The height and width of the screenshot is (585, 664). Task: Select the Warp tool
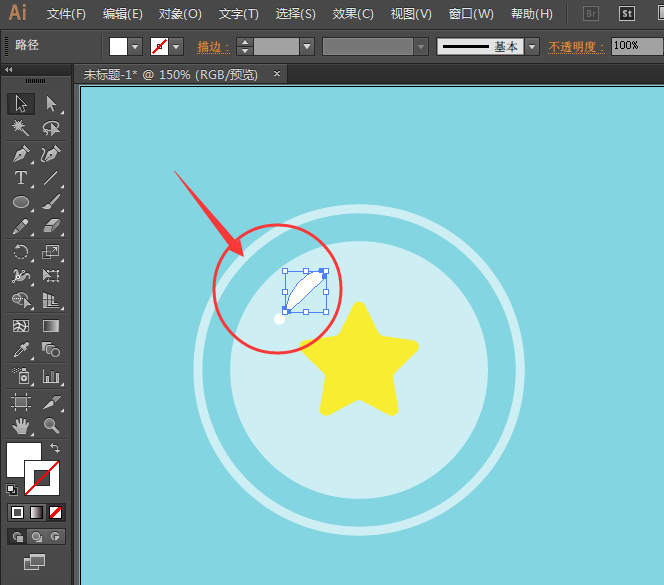click(21, 276)
